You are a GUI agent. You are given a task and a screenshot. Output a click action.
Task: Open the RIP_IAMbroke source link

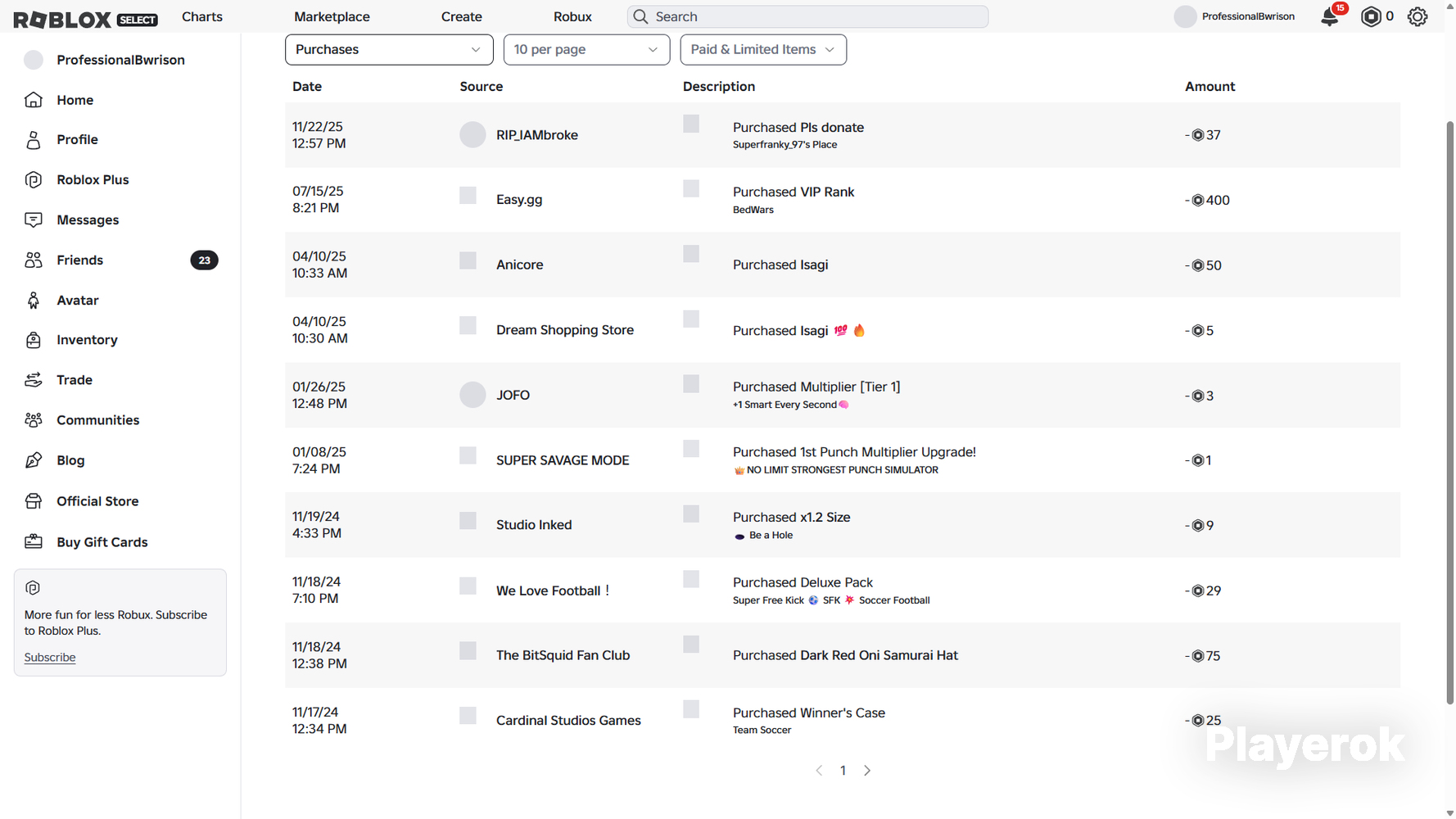pos(537,135)
